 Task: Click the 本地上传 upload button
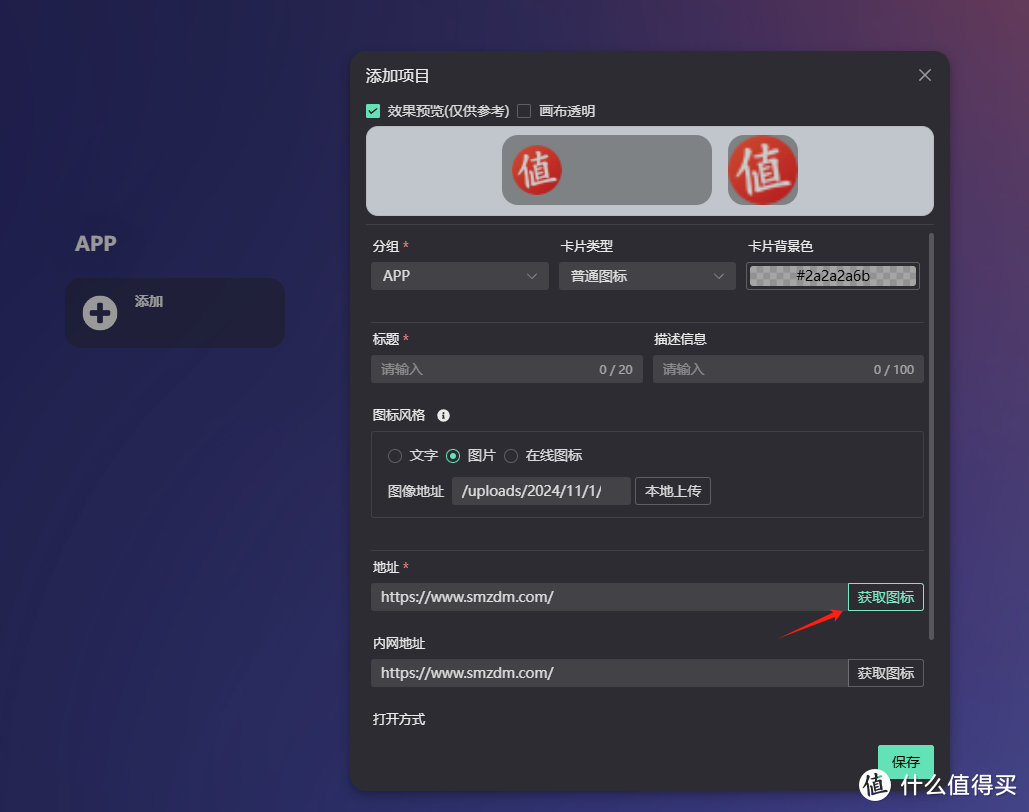(672, 491)
